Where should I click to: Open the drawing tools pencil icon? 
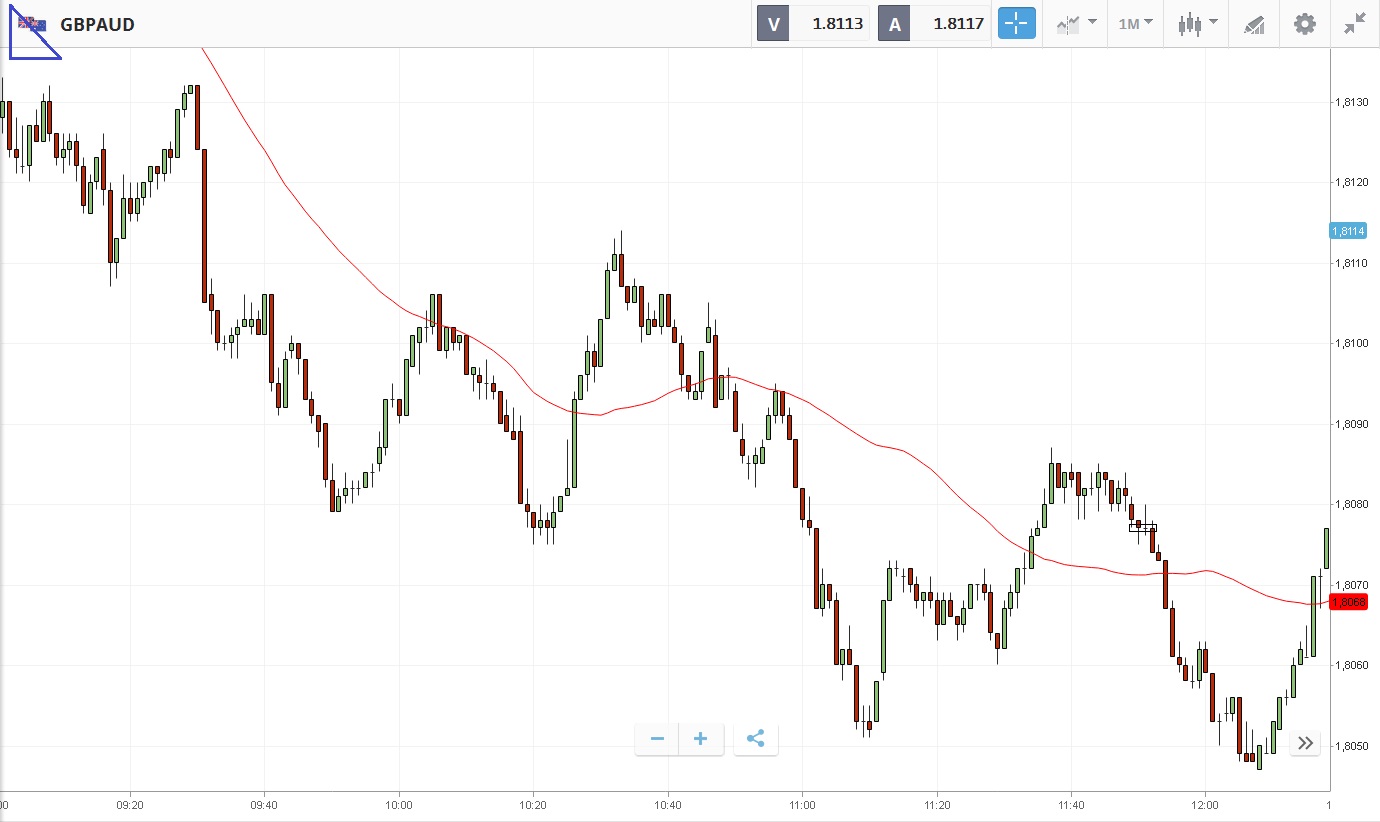tap(1254, 24)
